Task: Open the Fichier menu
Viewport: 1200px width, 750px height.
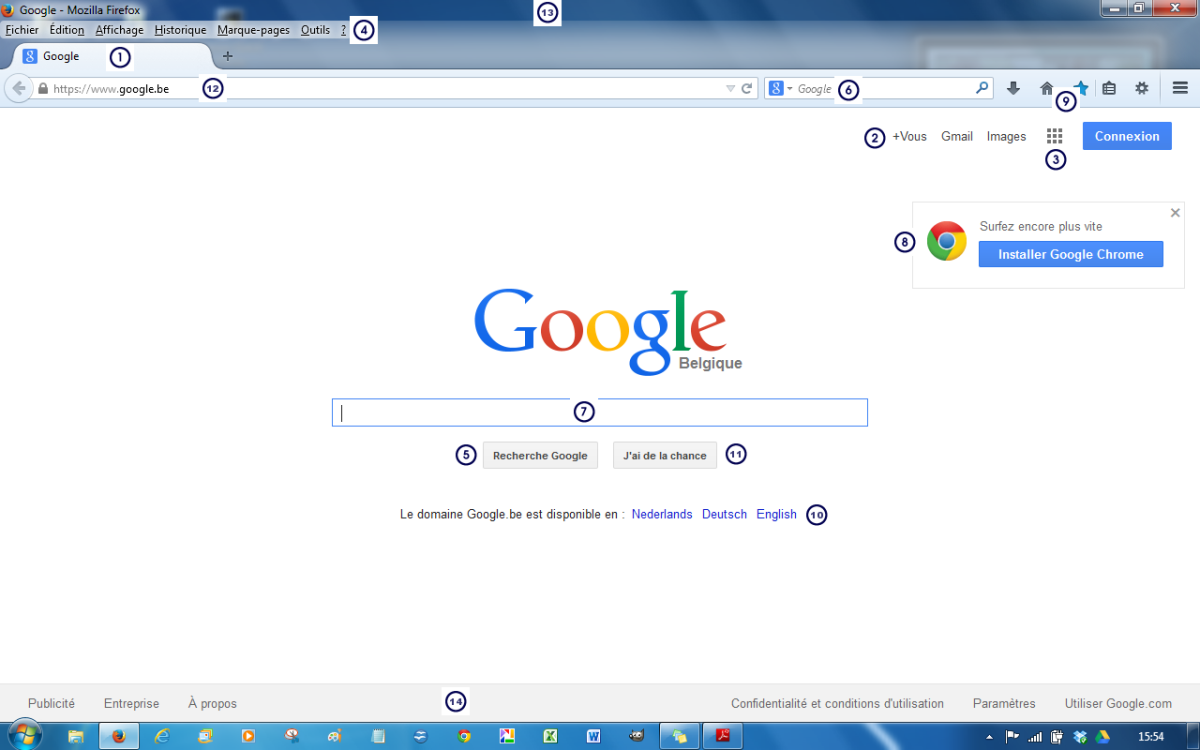Action: (x=22, y=30)
